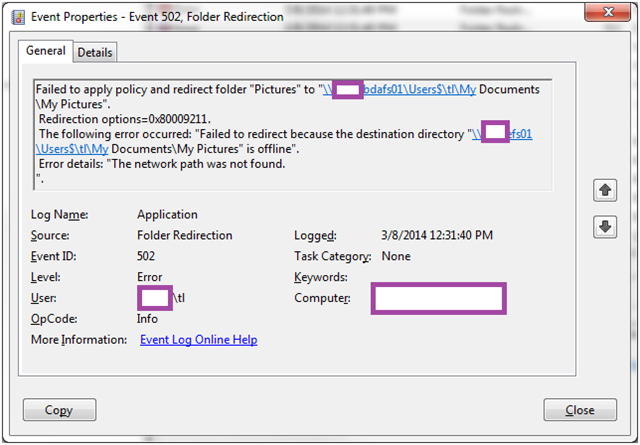
Task: Click the Level value Error
Action: coord(149,277)
